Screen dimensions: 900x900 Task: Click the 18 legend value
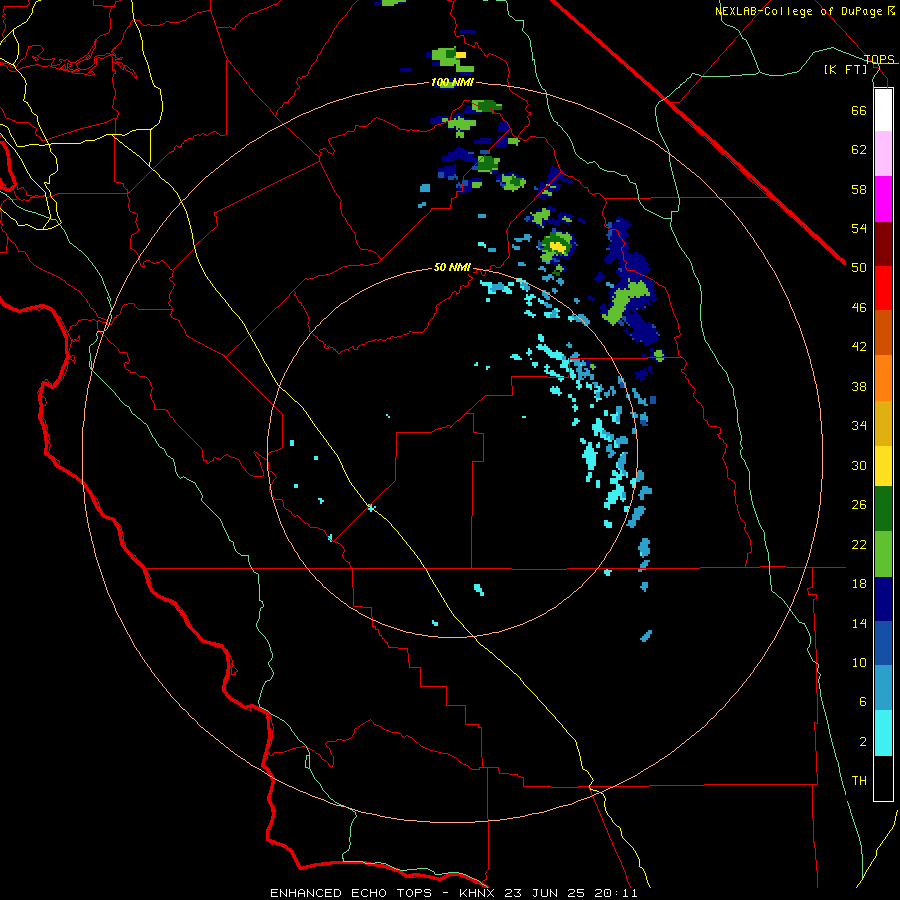859,584
